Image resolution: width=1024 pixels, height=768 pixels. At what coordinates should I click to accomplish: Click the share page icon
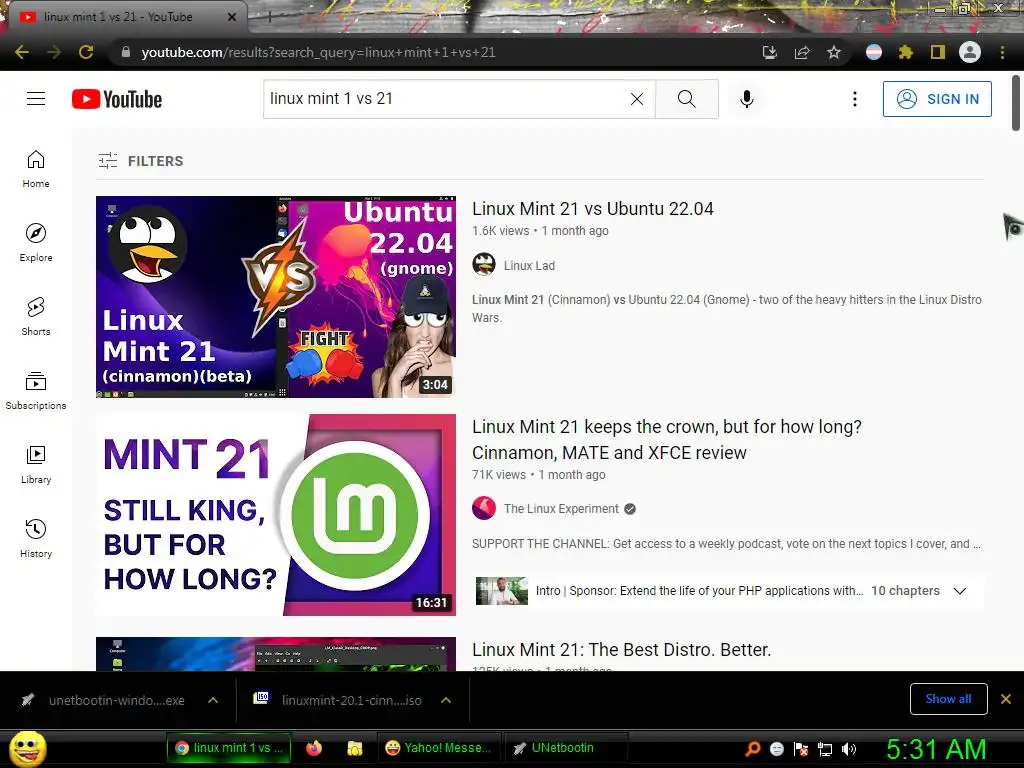click(802, 52)
